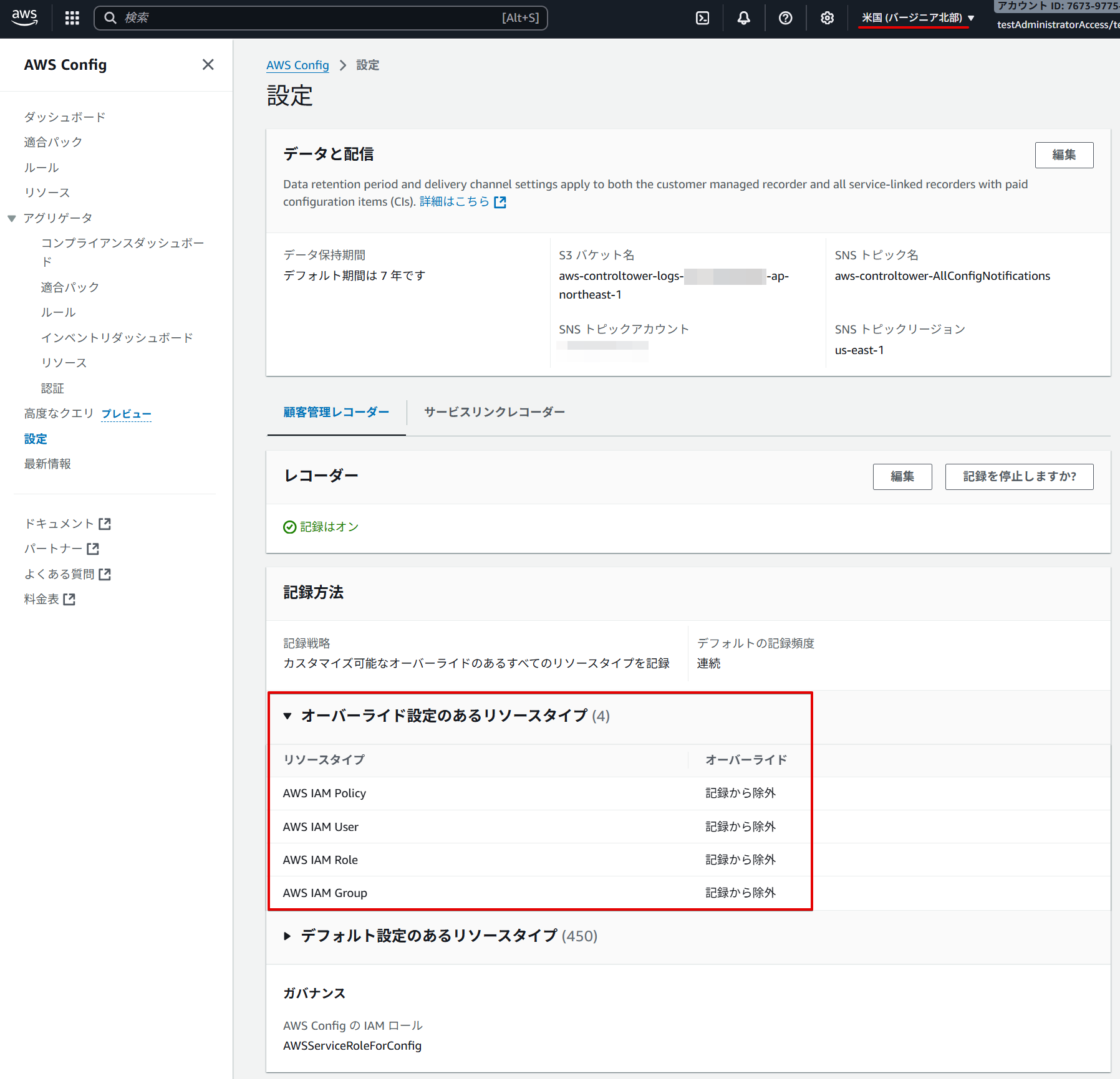This screenshot has width=1120, height=1079.
Task: Open the settings gear icon in top bar
Action: pos(827,18)
